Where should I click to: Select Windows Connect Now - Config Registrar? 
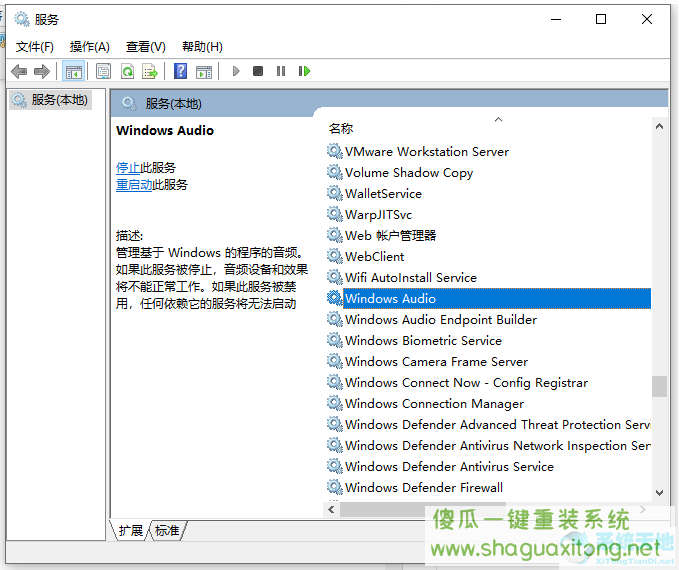[x=466, y=382]
